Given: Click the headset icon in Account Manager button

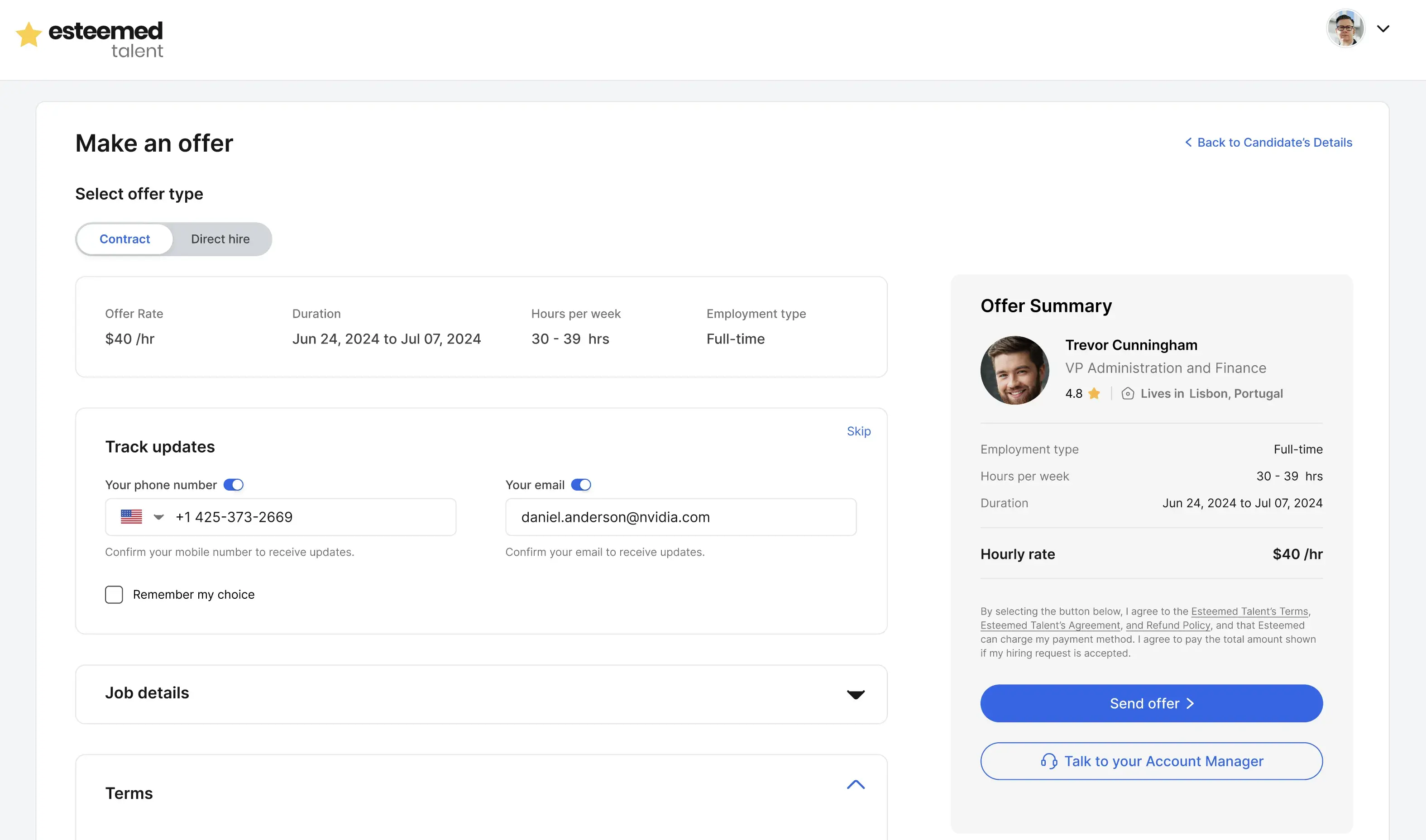Looking at the screenshot, I should [x=1050, y=761].
